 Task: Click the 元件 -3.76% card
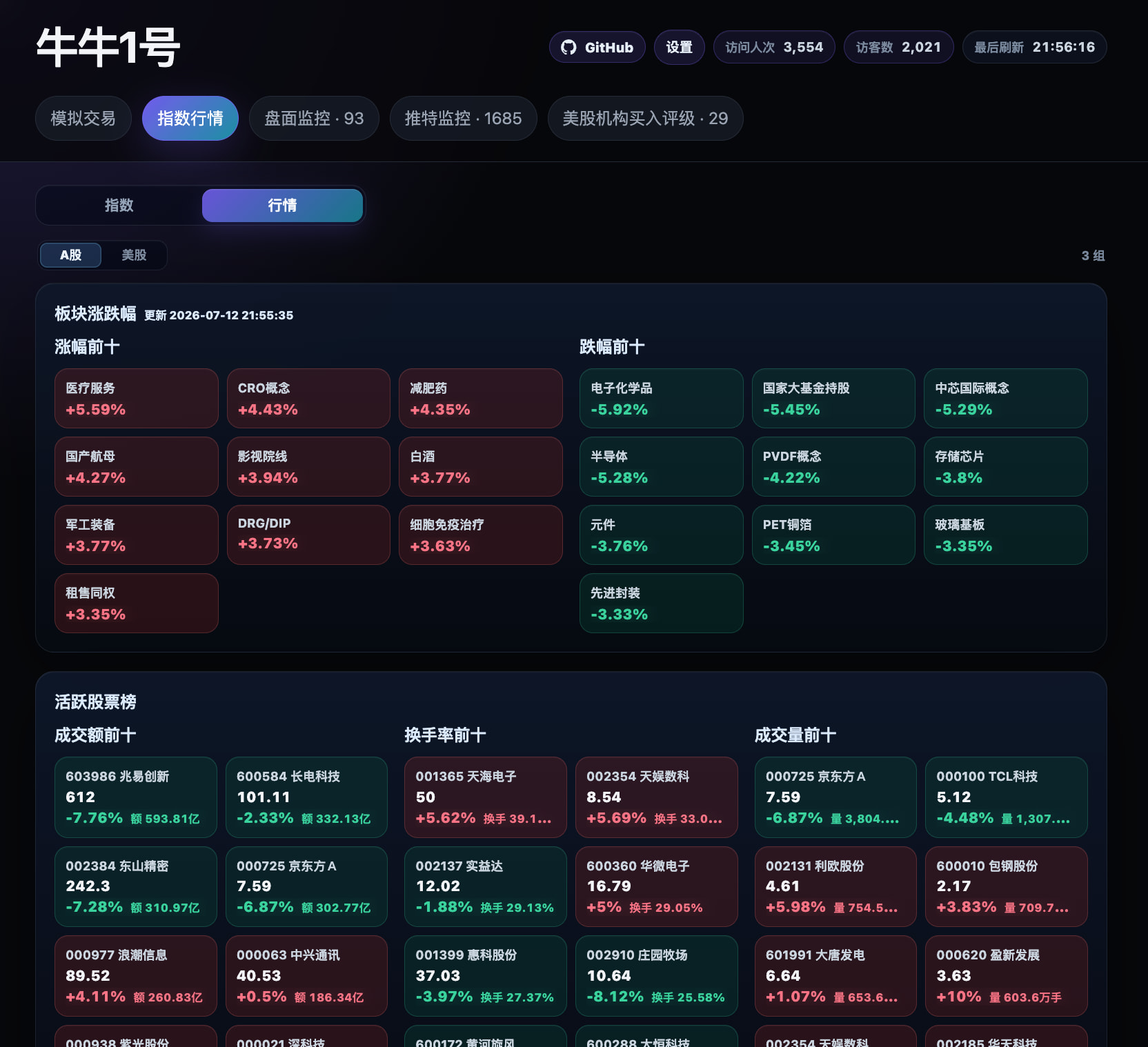[662, 535]
